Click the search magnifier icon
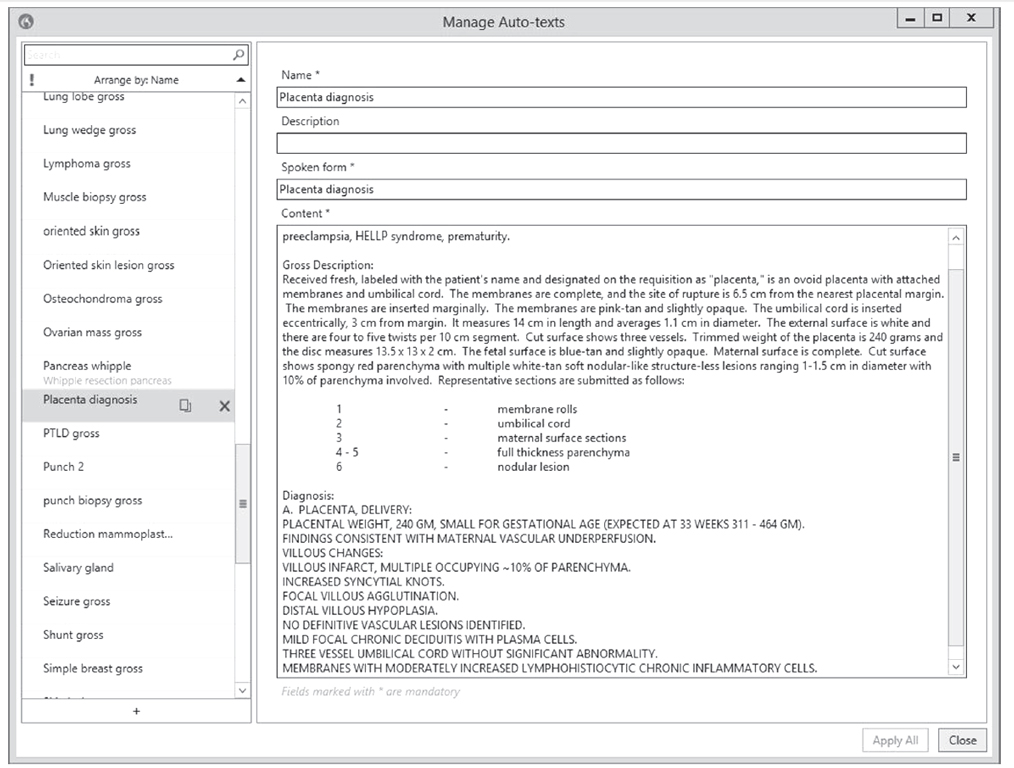Screen dimensions: 1014x768 click(x=238, y=56)
